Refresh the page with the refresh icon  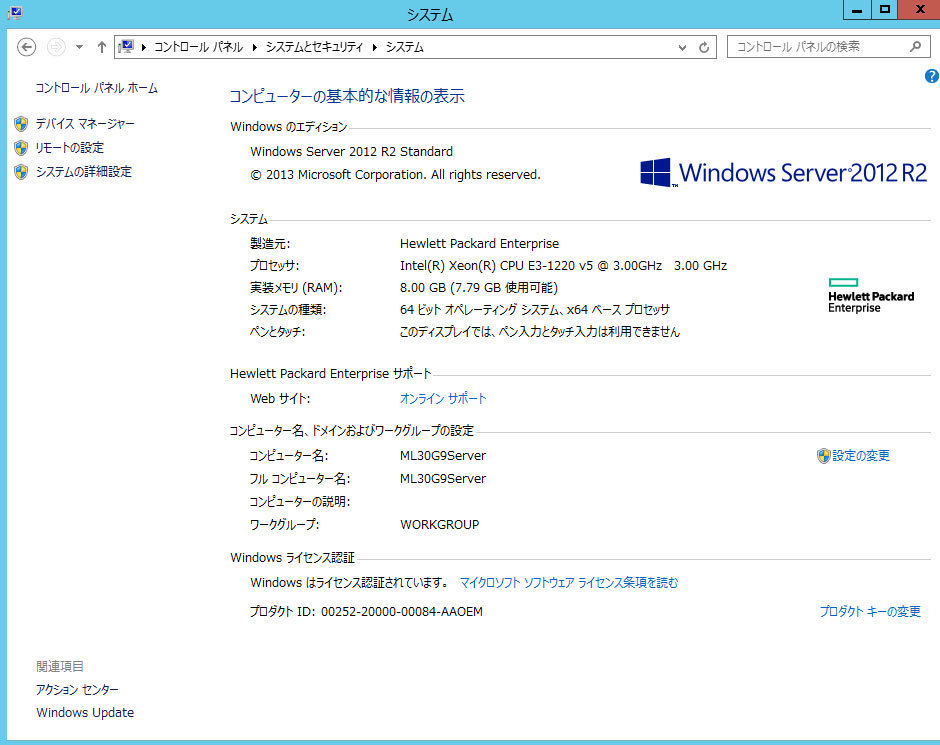click(x=704, y=47)
